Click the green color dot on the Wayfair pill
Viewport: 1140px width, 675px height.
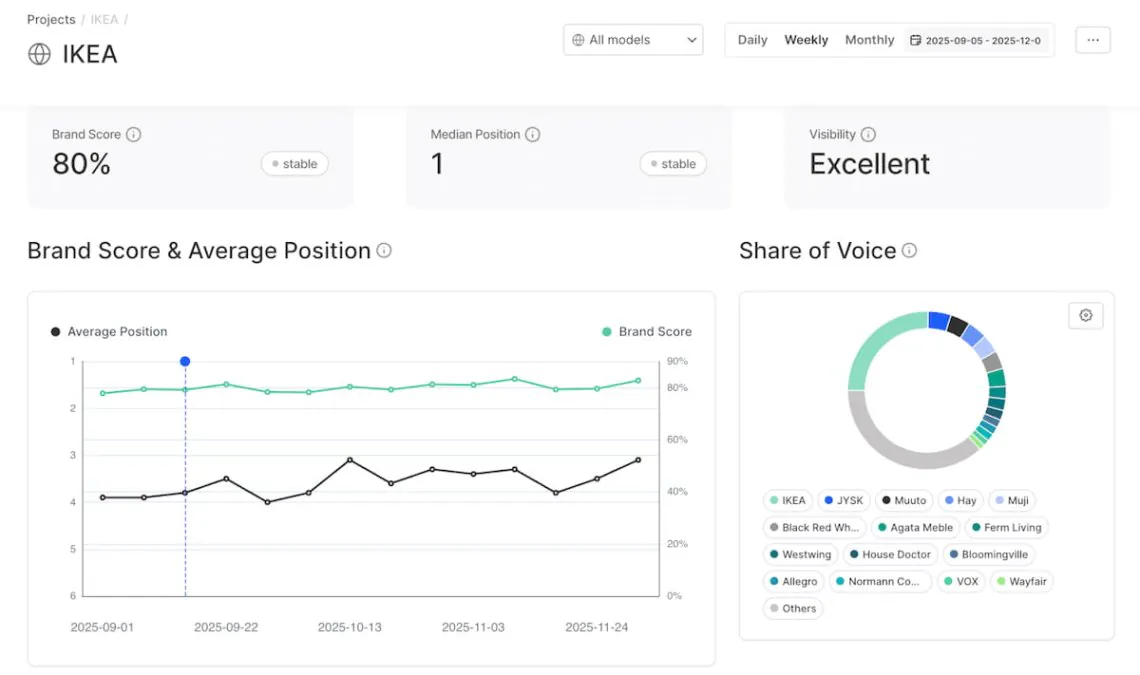[x=1000, y=581]
